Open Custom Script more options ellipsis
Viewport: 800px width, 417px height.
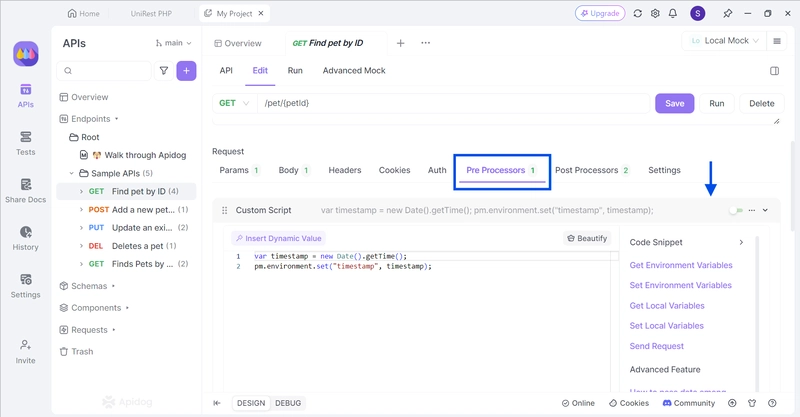tap(752, 210)
